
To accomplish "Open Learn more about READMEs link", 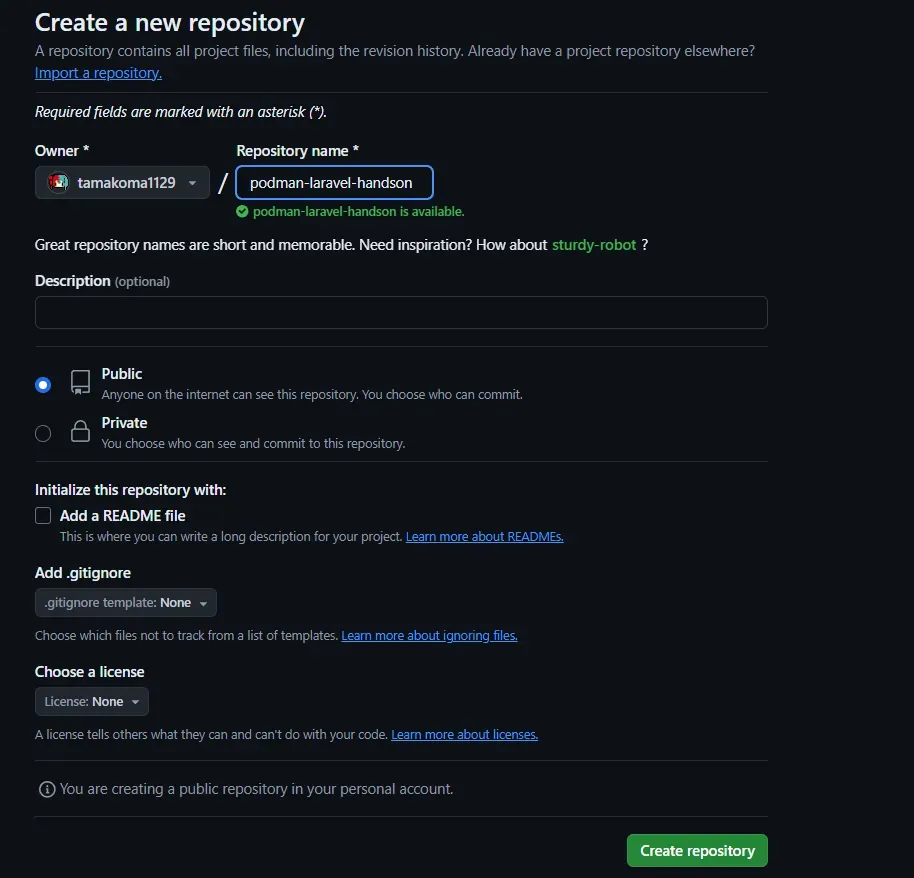I will [484, 537].
